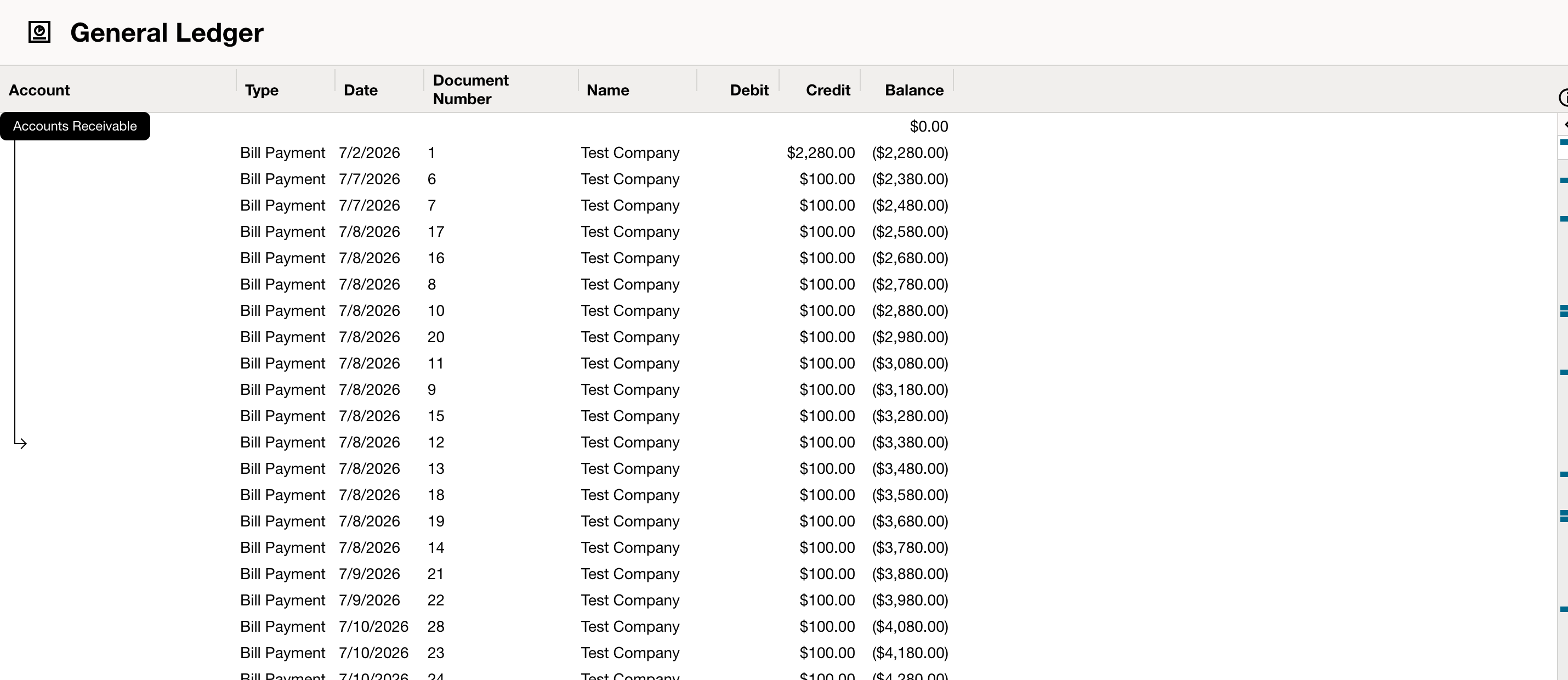
Task: Click the vertical scrollbar track on the right
Action: pos(1563,396)
